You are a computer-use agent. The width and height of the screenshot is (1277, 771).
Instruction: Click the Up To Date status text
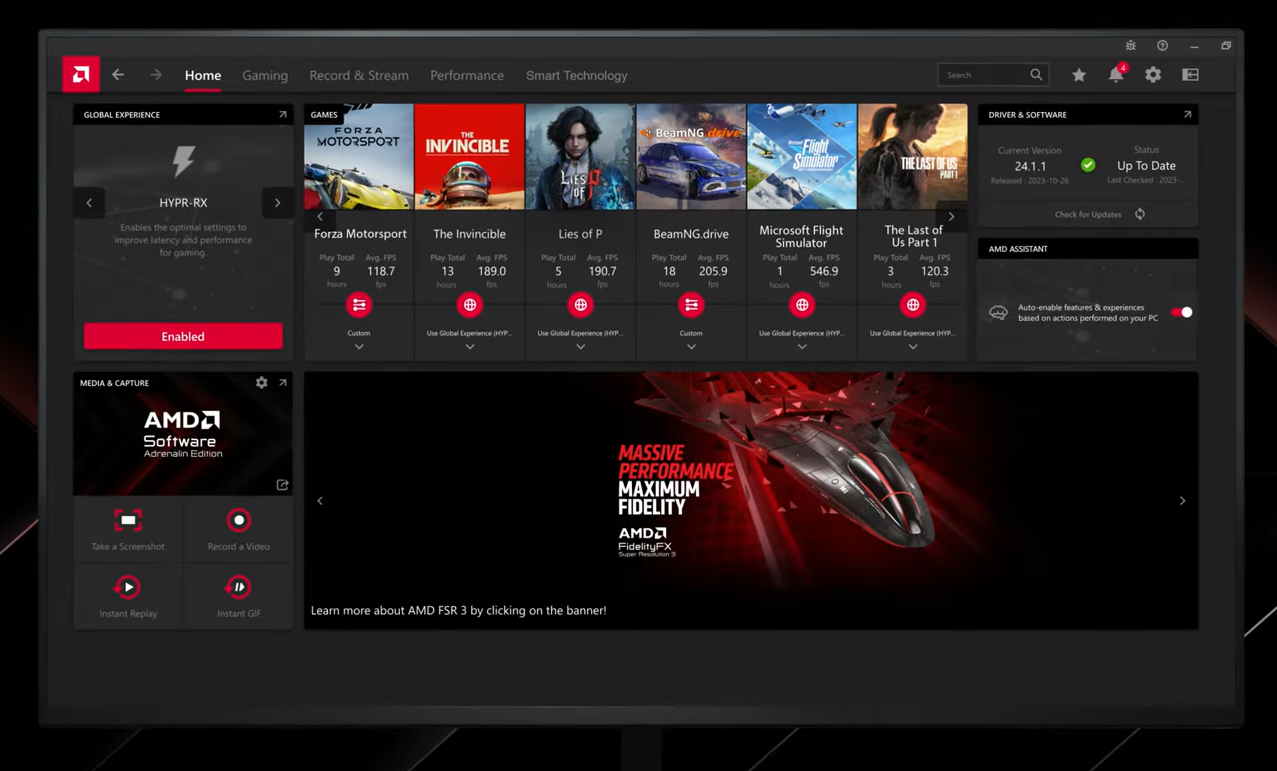(1146, 166)
